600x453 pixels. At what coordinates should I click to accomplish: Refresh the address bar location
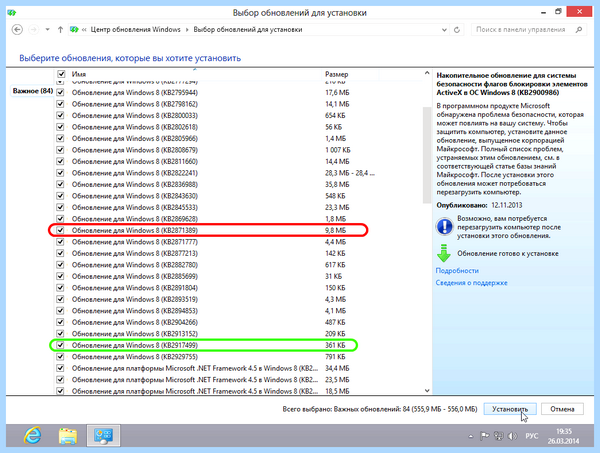457,29
